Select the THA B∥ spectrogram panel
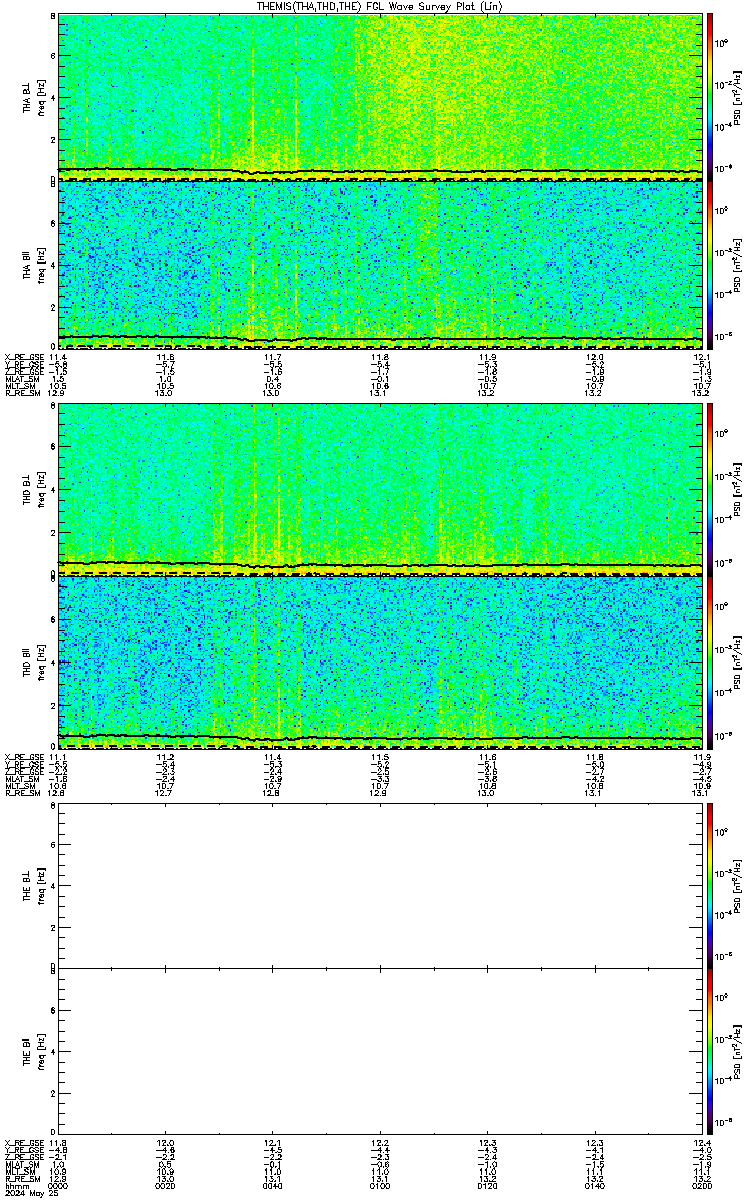 [x=379, y=264]
